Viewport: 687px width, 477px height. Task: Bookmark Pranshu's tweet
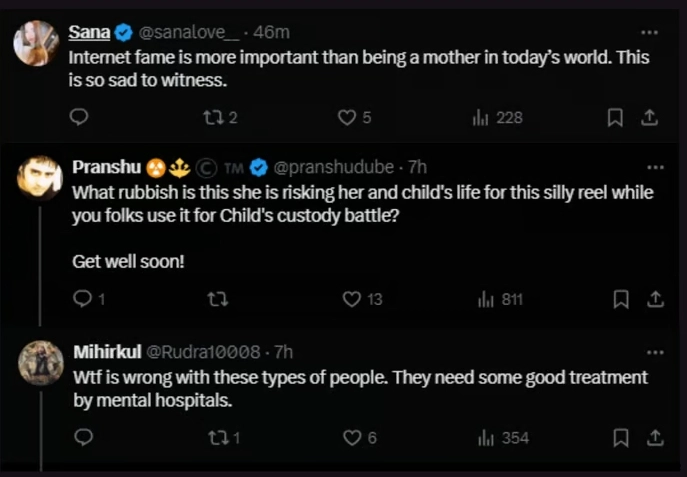click(x=620, y=299)
